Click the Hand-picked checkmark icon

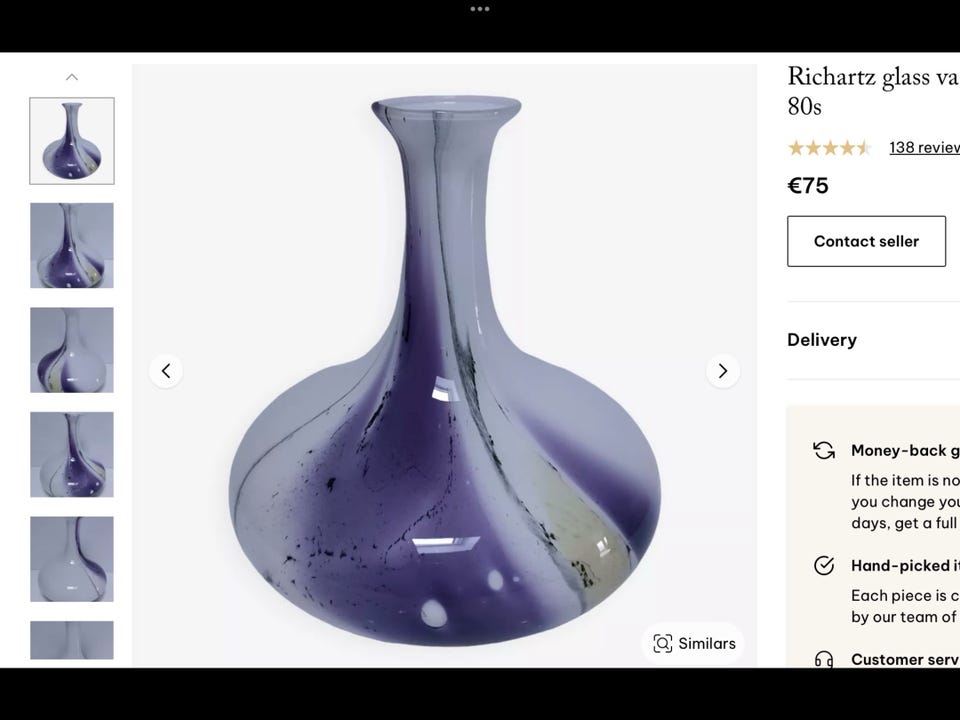pos(823,565)
